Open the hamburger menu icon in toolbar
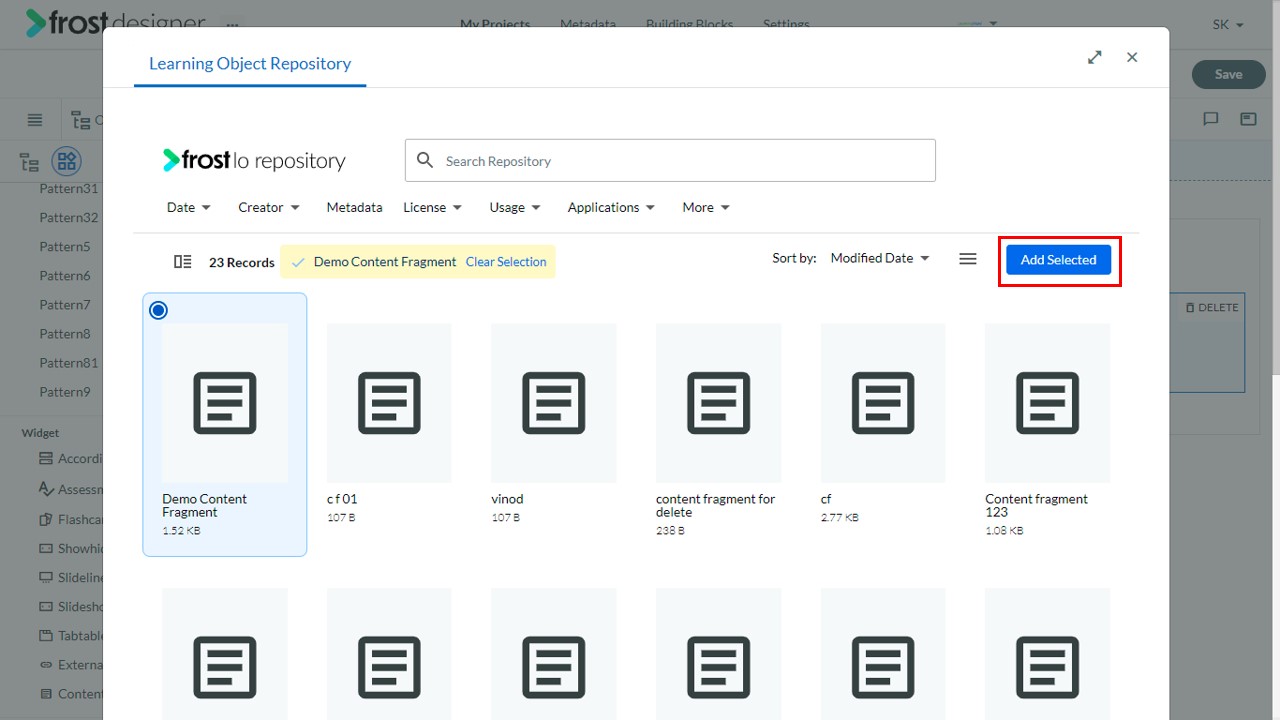 pyautogui.click(x=35, y=120)
